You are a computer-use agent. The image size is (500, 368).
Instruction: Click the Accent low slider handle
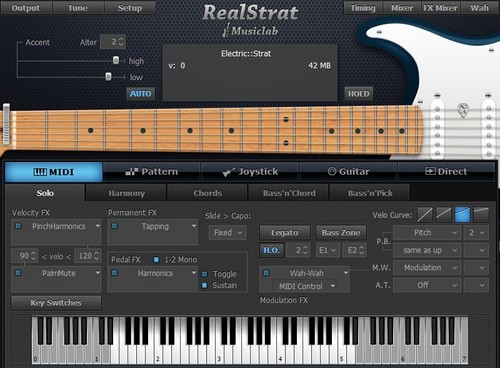pyautogui.click(x=108, y=76)
